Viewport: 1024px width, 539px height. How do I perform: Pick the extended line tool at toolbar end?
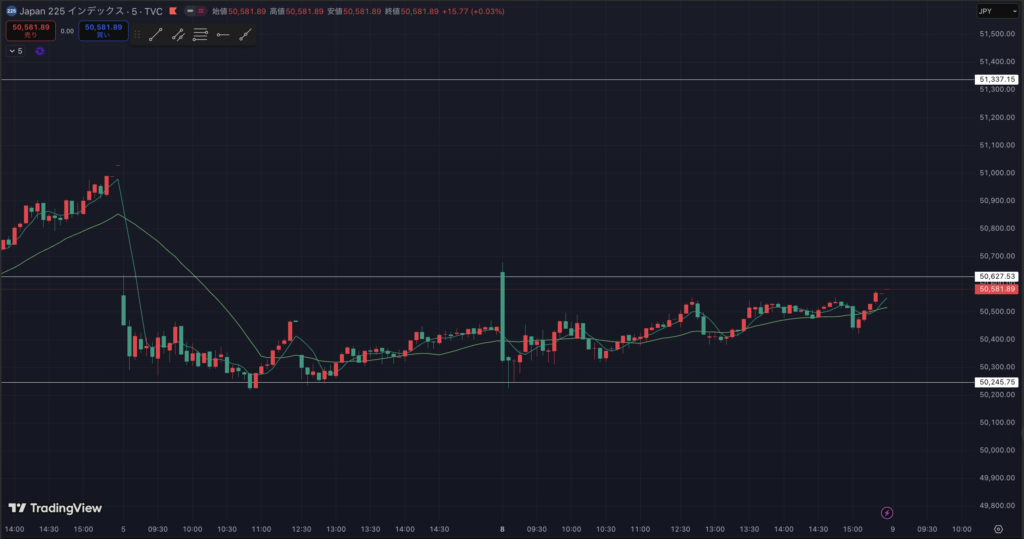[x=244, y=34]
